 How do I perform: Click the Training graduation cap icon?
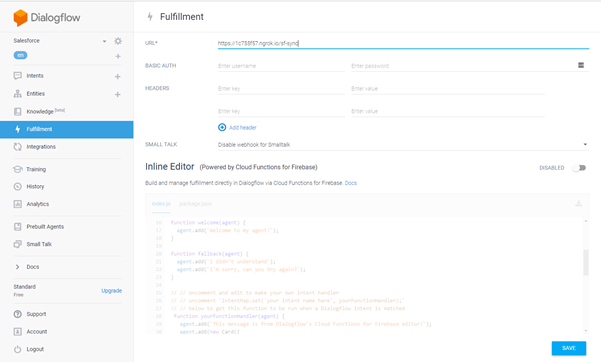[x=18, y=169]
